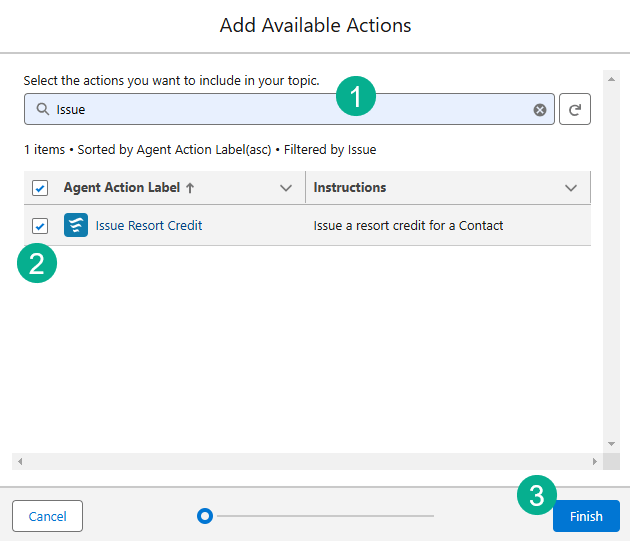Uncheck the Issue Resort Credit row checkbox
The image size is (630, 541).
pos(40,226)
